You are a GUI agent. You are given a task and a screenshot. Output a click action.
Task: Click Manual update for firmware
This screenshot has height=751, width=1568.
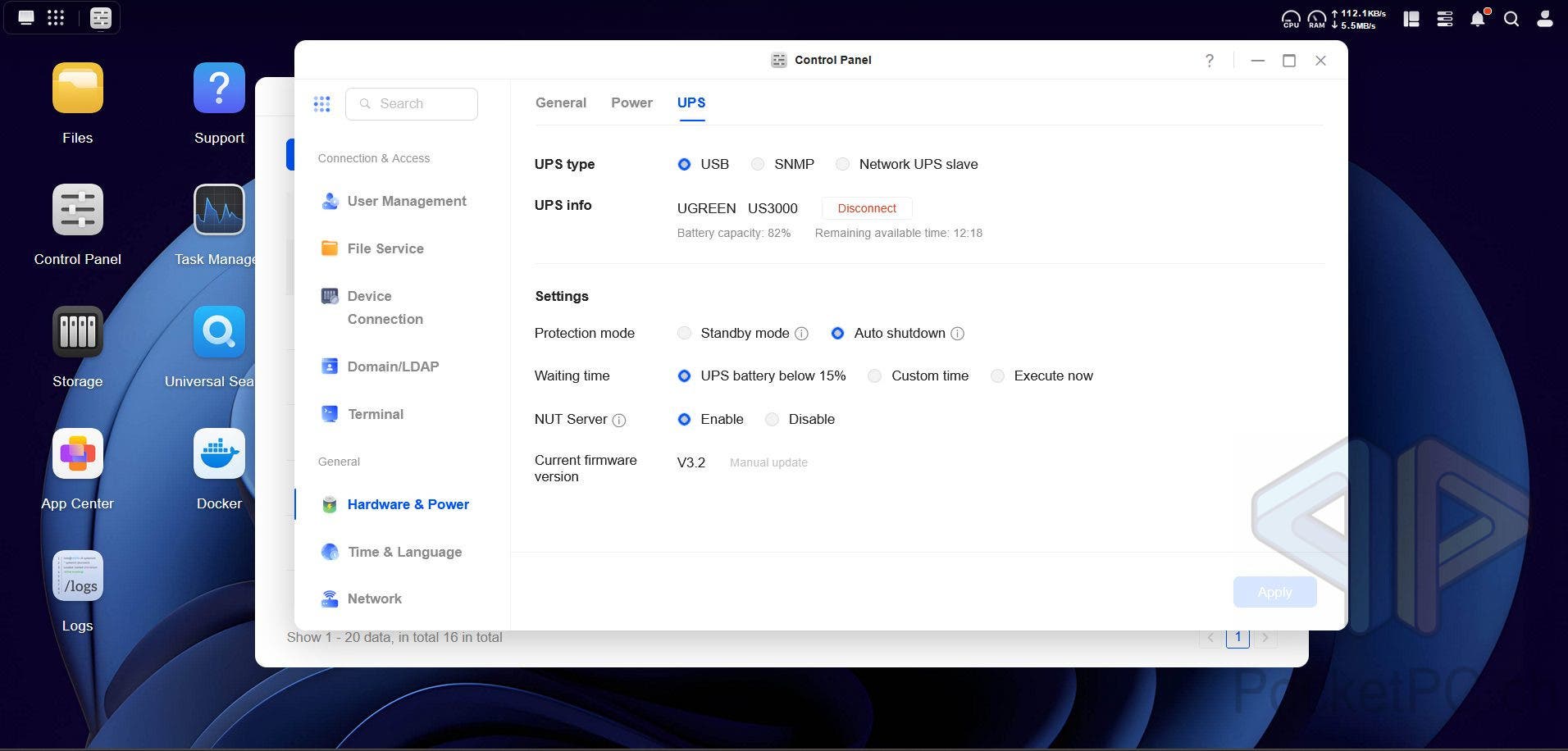(x=768, y=462)
